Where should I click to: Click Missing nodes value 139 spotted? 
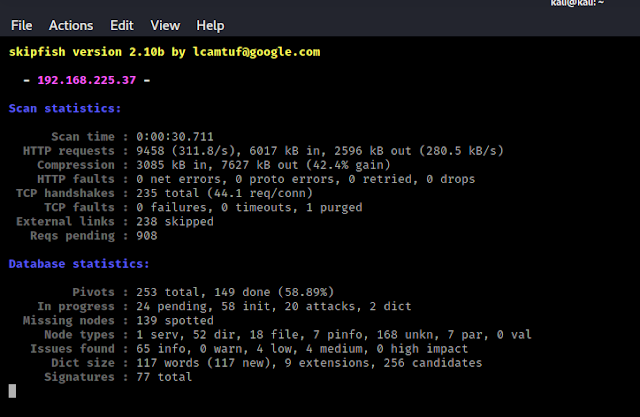[x=175, y=321]
